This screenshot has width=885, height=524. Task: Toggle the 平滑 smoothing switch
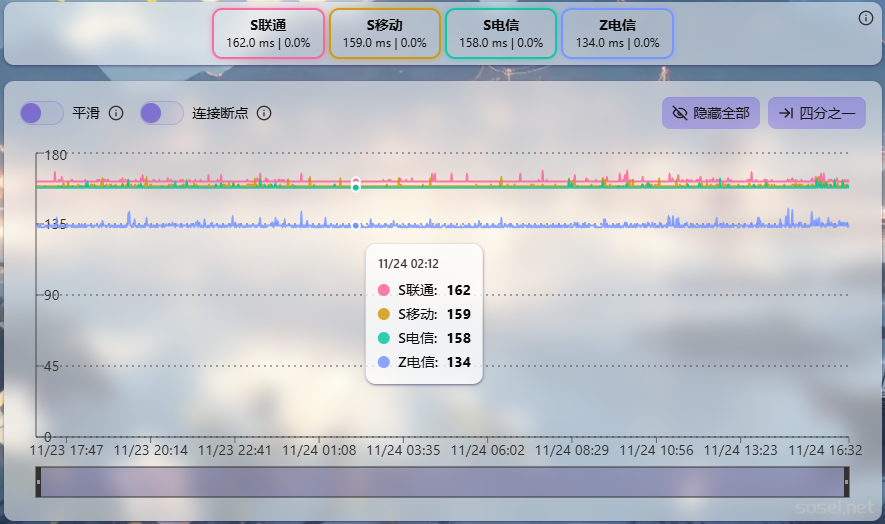coord(42,113)
